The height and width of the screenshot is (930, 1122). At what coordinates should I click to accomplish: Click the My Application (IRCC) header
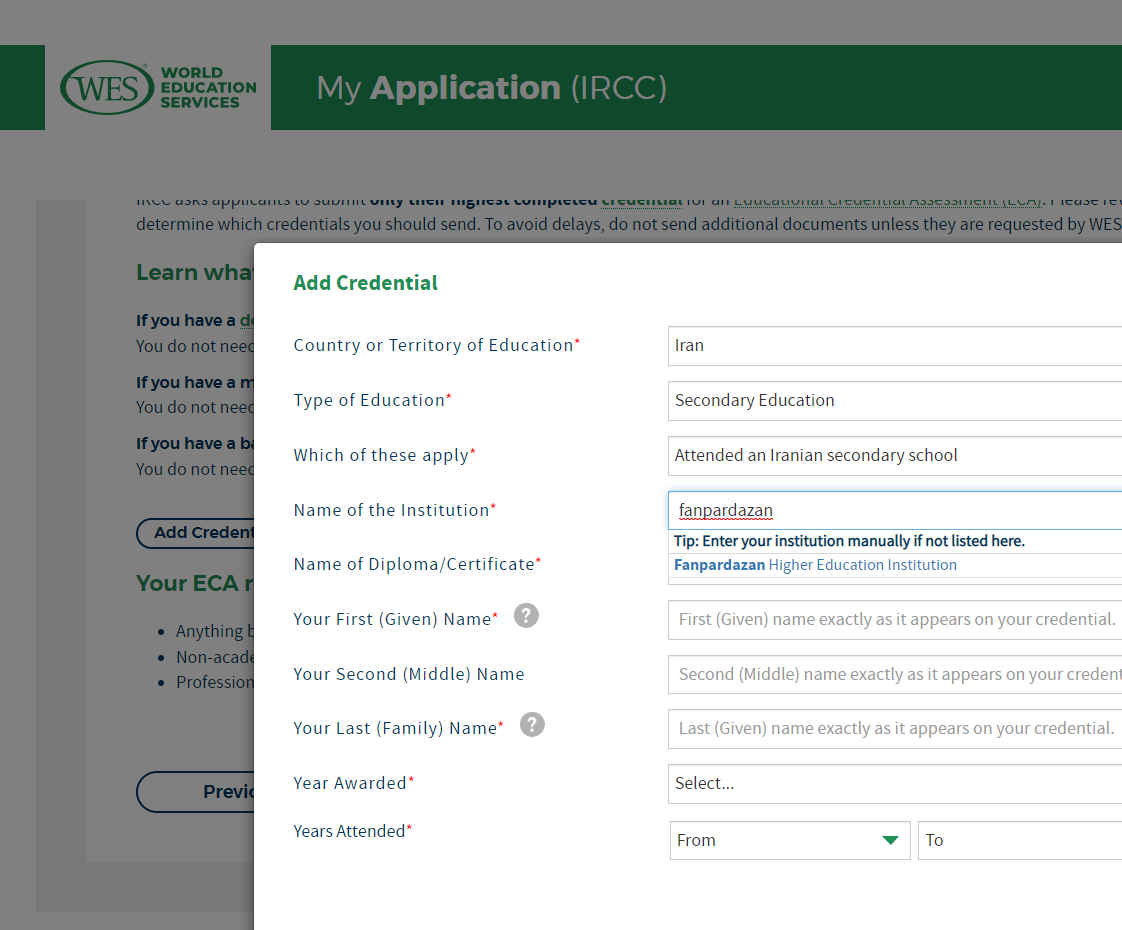coord(492,88)
